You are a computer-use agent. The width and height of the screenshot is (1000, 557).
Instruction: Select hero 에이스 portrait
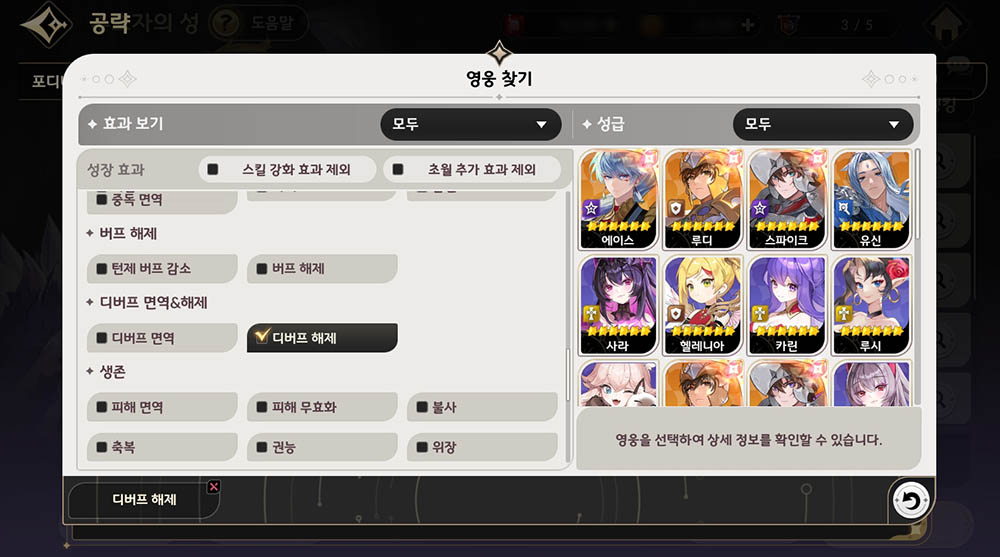click(618, 200)
